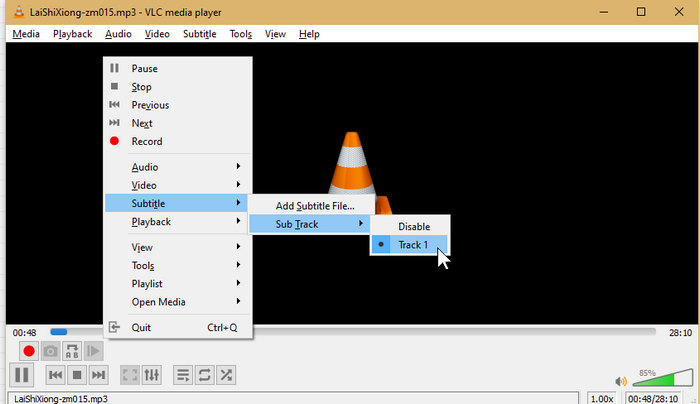Minimize the VLC window

pyautogui.click(x=604, y=12)
